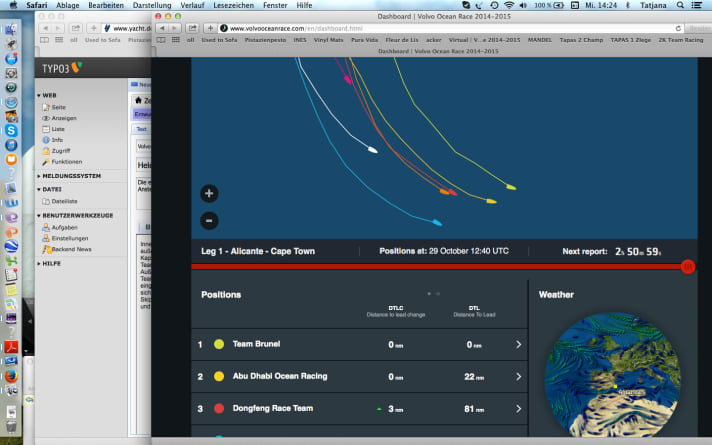Click the red timeline slider handle
Viewport: 712px width, 445px height.
tap(688, 267)
